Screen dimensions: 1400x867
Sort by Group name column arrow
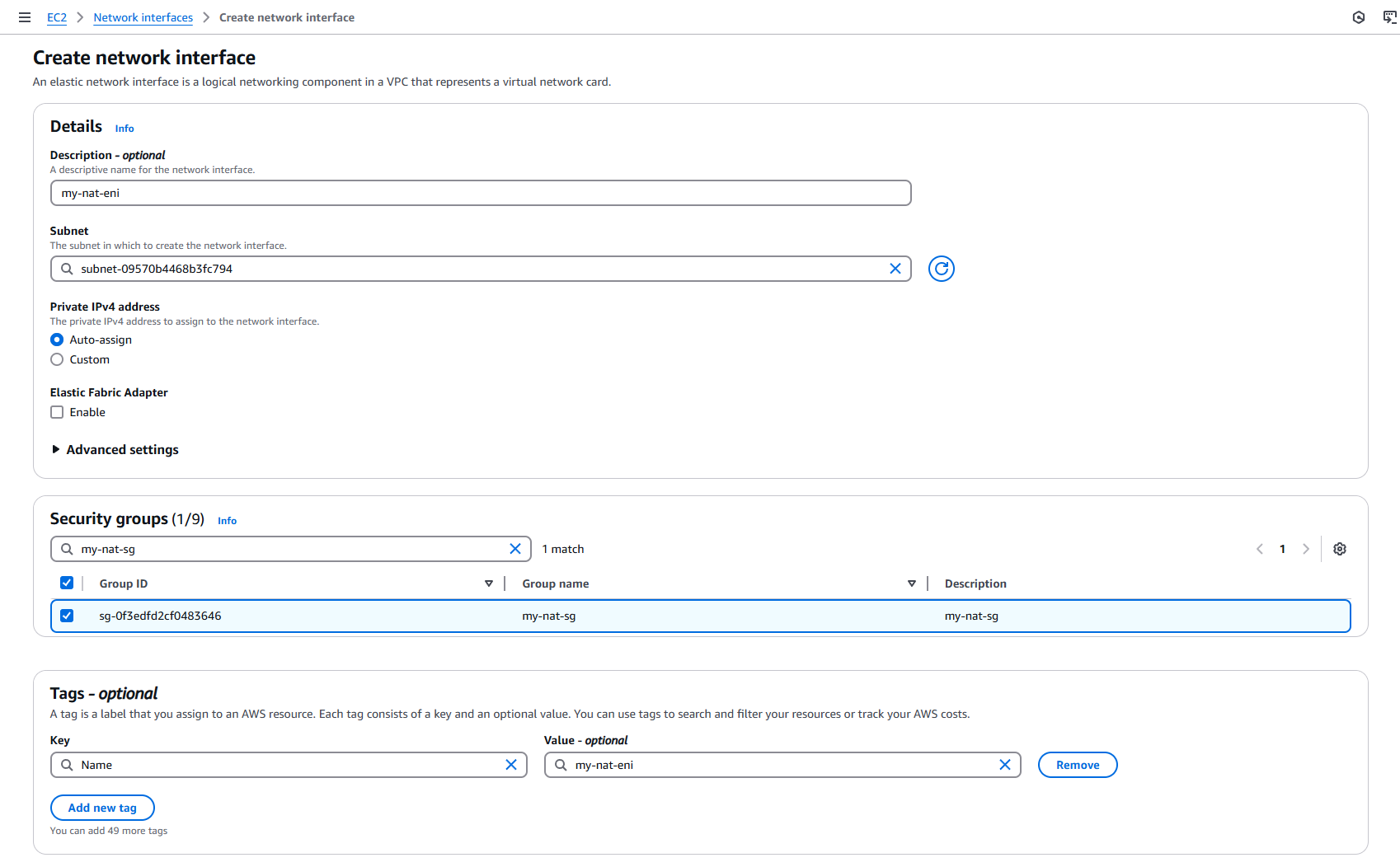click(x=912, y=583)
